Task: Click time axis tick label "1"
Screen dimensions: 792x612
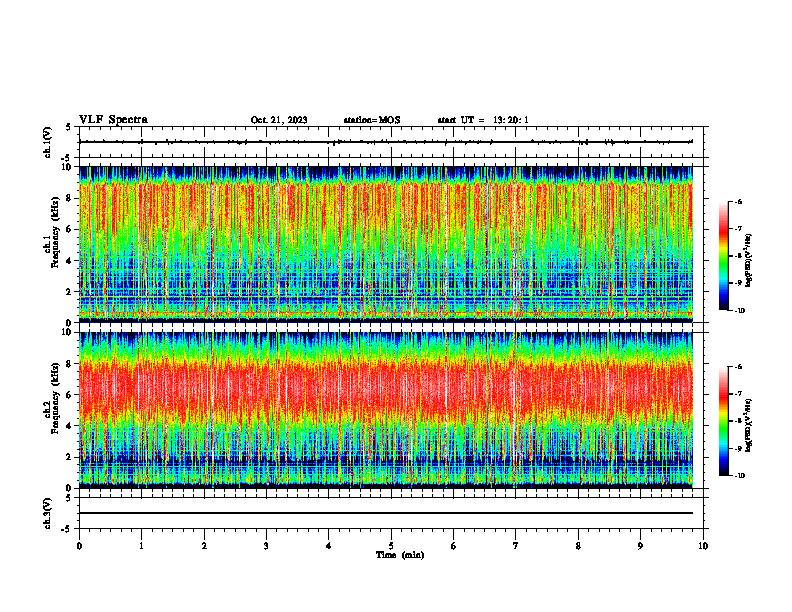Action: pyautogui.click(x=141, y=546)
